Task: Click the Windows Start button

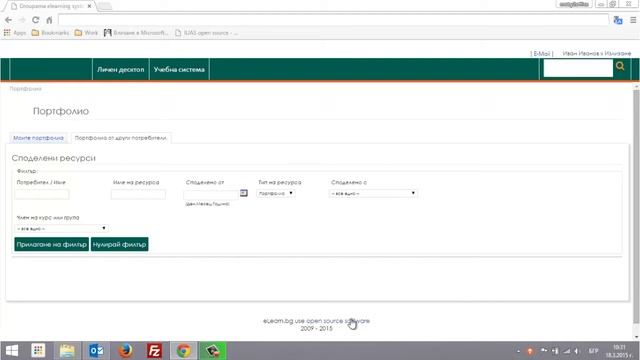Action: 12,351
